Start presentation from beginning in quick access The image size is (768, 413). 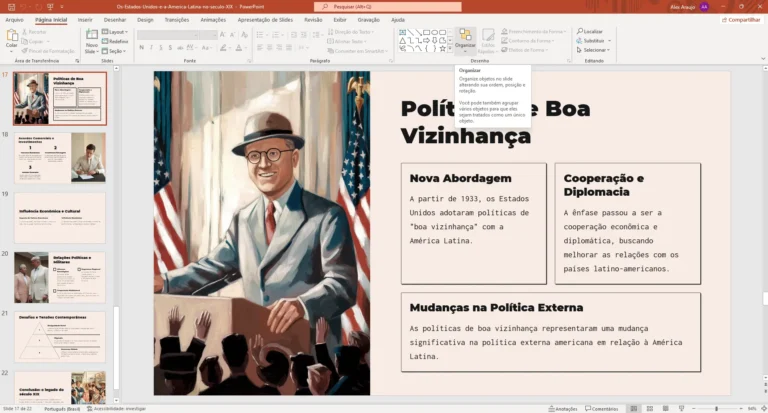pos(49,7)
